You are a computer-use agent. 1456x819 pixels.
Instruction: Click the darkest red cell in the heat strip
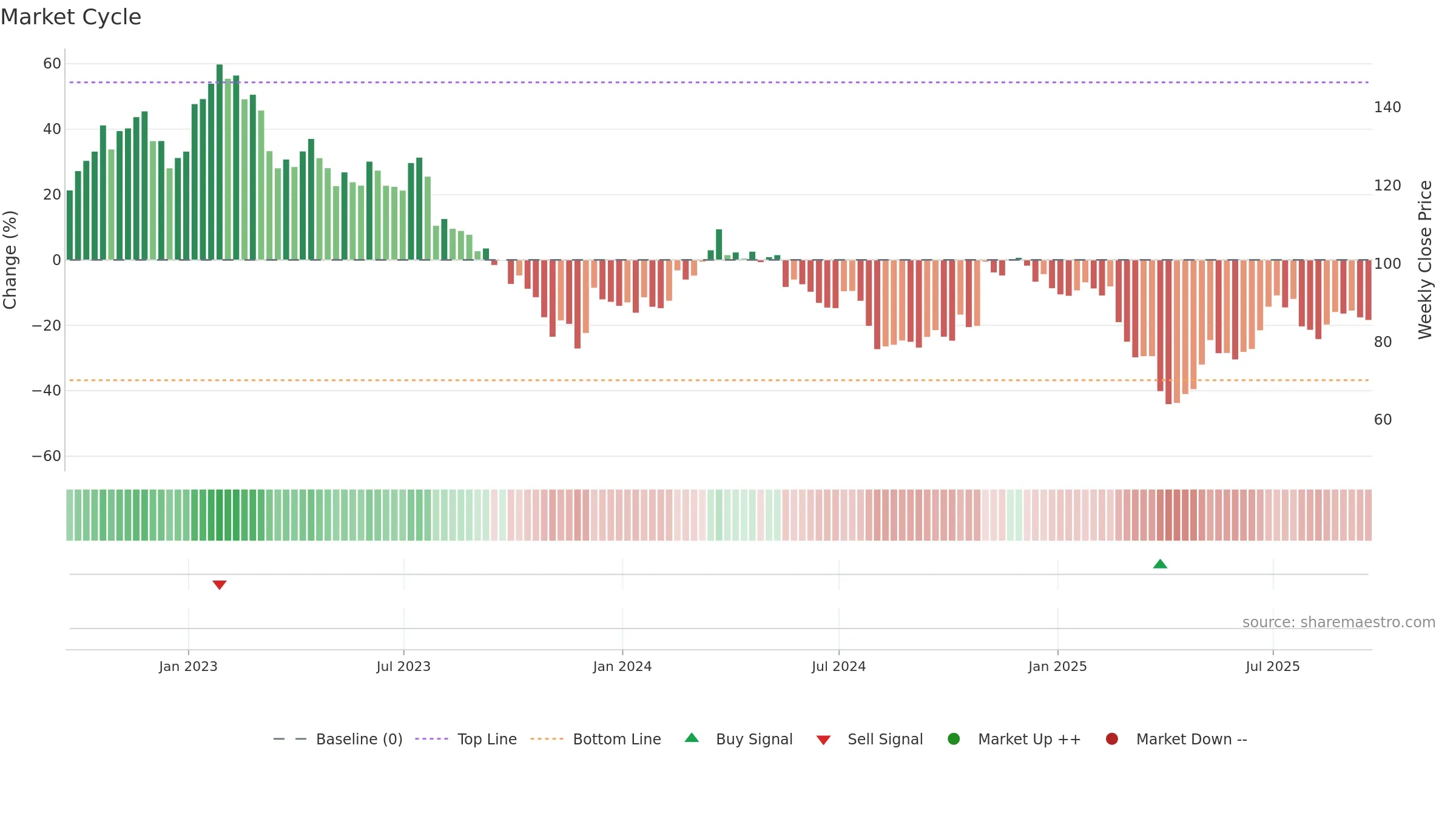[1168, 515]
